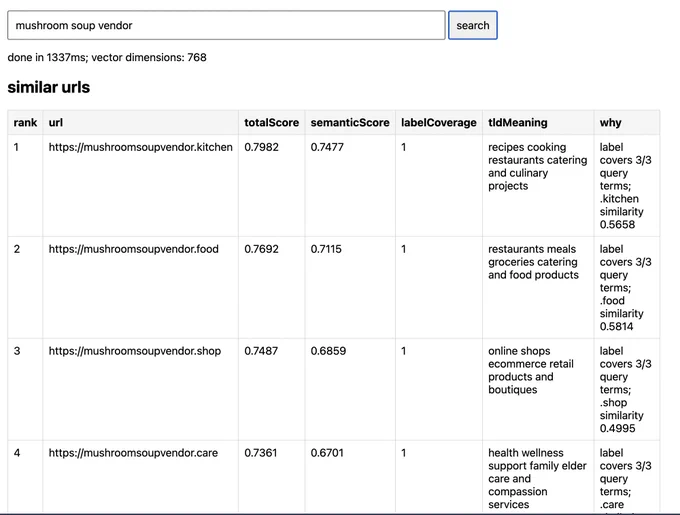Select total score value 0.7982
The width and height of the screenshot is (680, 515).
click(262, 147)
